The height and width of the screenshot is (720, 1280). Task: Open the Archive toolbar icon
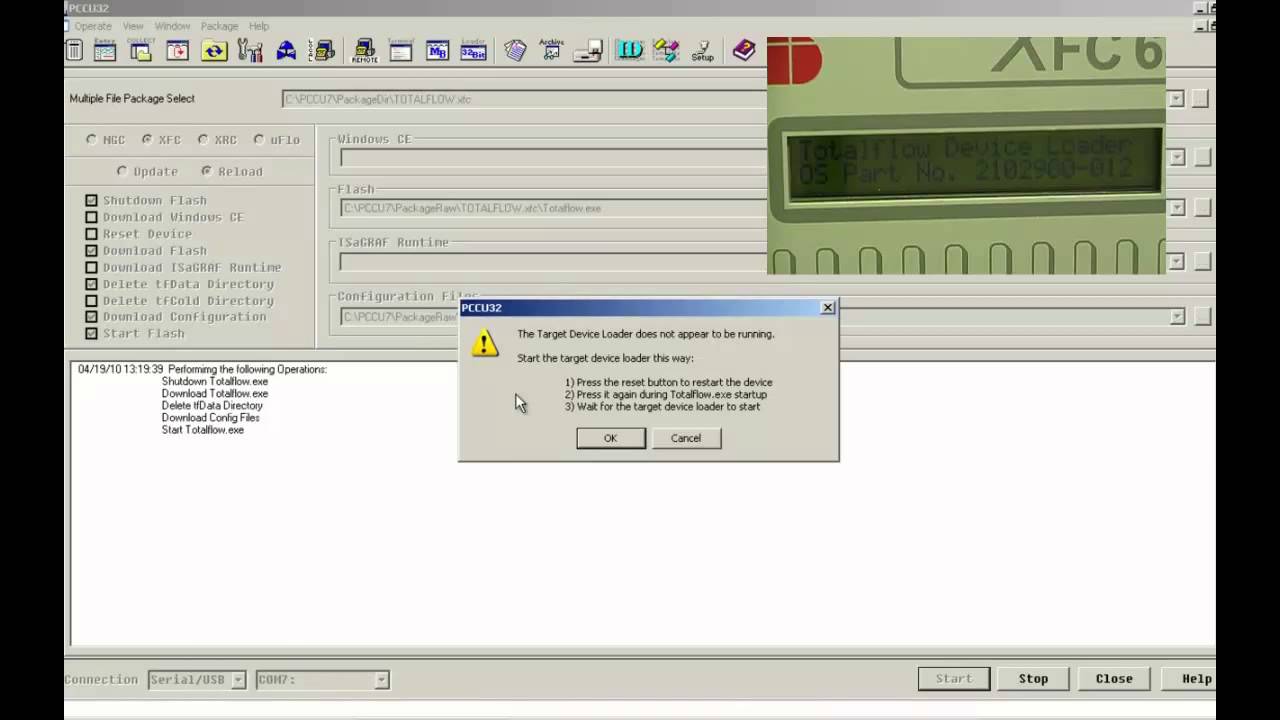552,51
